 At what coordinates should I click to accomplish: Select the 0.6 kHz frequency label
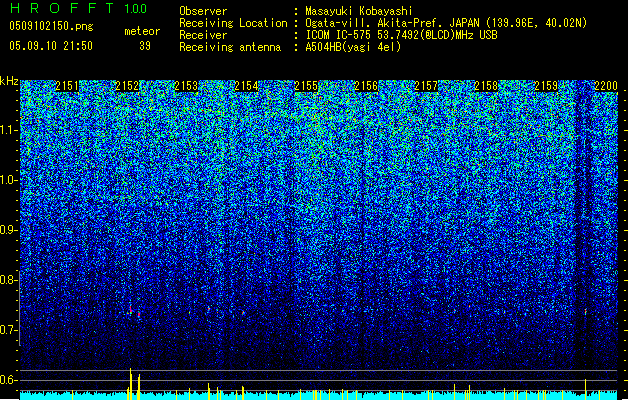8,380
